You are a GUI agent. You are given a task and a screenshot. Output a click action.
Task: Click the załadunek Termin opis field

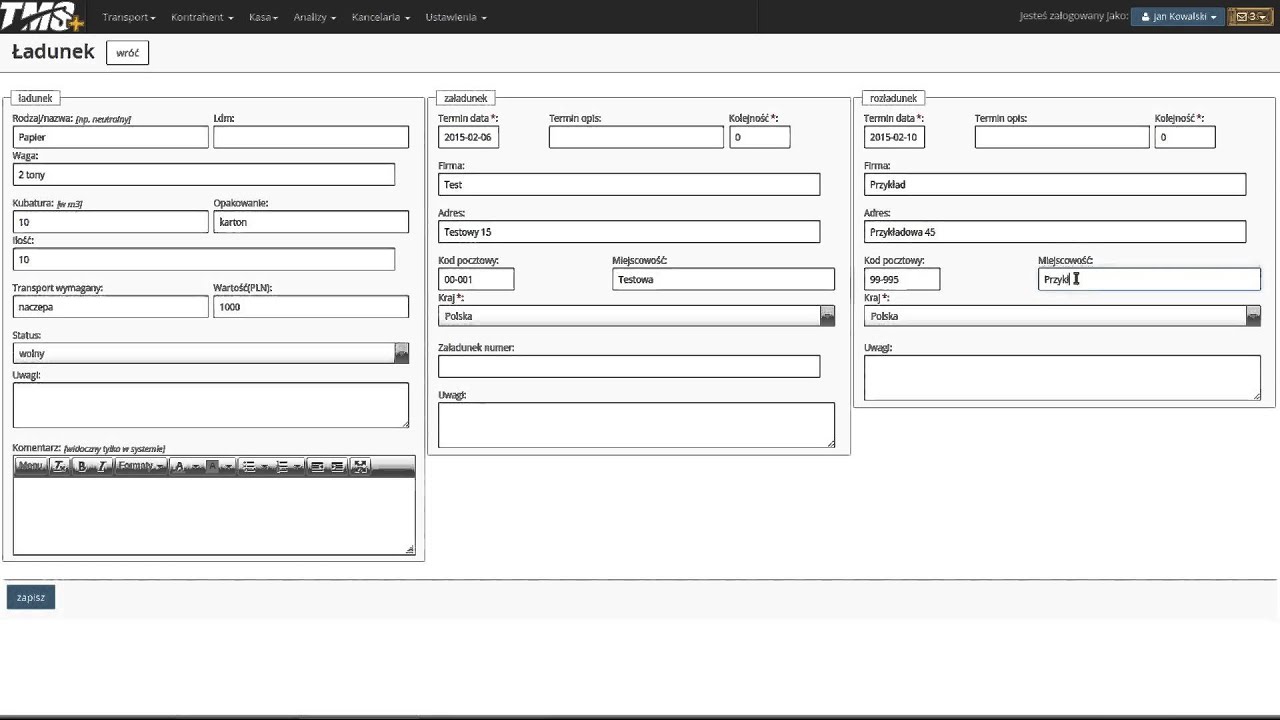[x=636, y=137]
